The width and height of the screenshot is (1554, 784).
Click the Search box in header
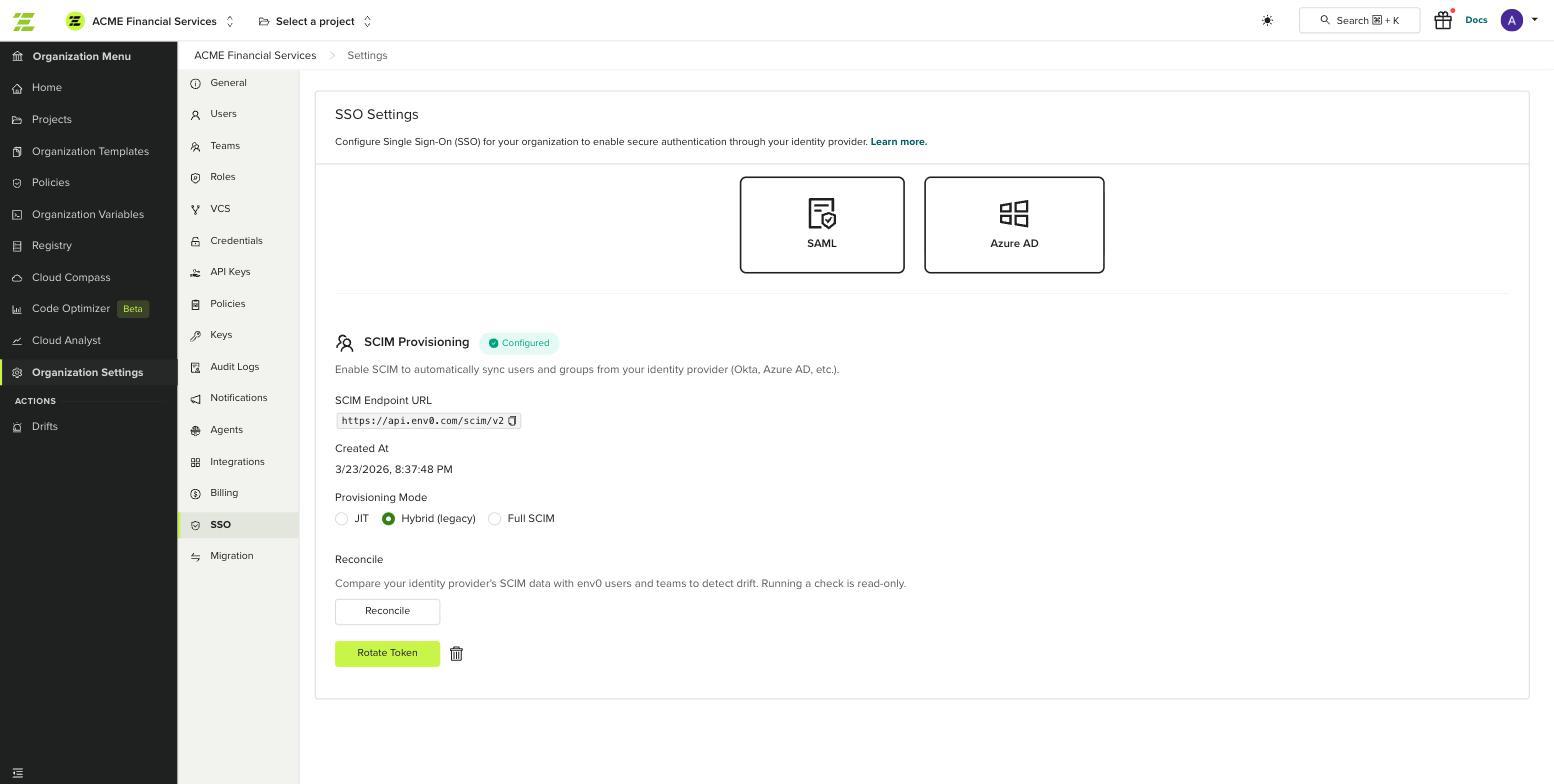point(1359,20)
